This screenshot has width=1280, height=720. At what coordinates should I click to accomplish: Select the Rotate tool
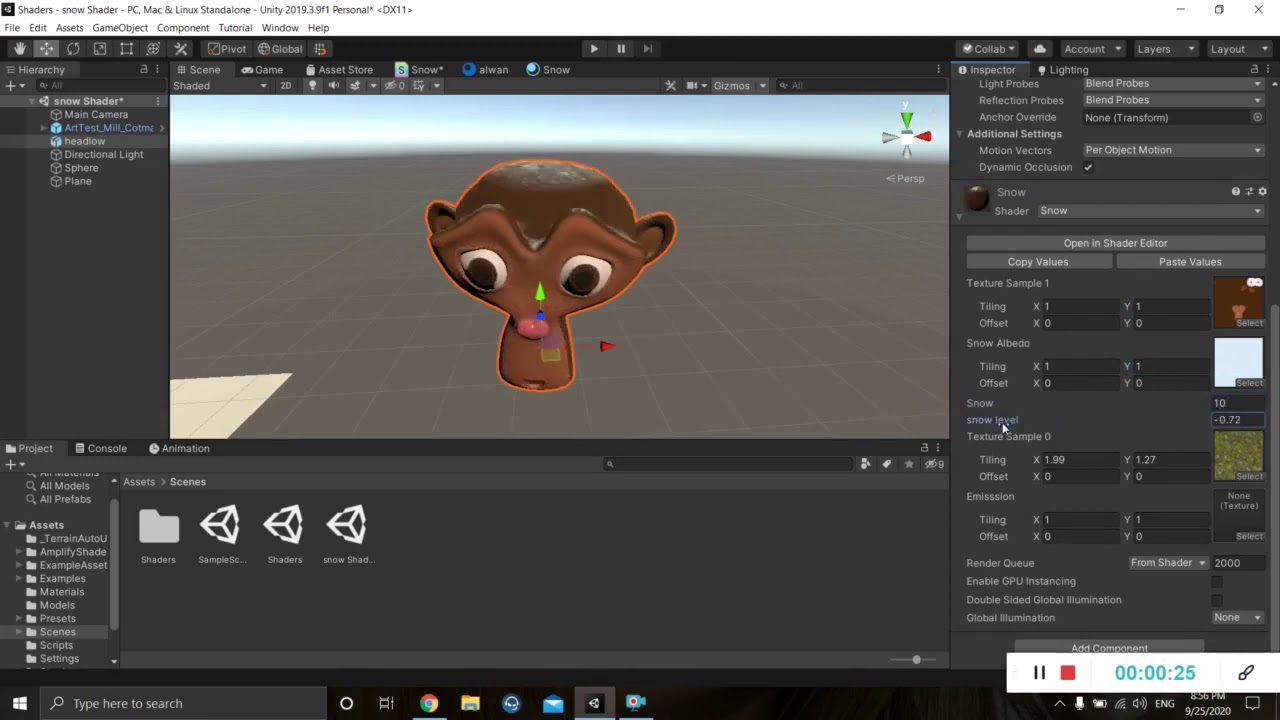click(73, 49)
